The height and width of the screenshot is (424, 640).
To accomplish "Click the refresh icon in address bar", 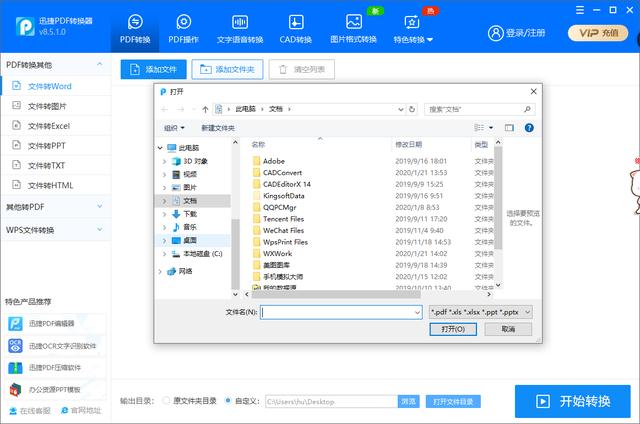I will tap(412, 109).
